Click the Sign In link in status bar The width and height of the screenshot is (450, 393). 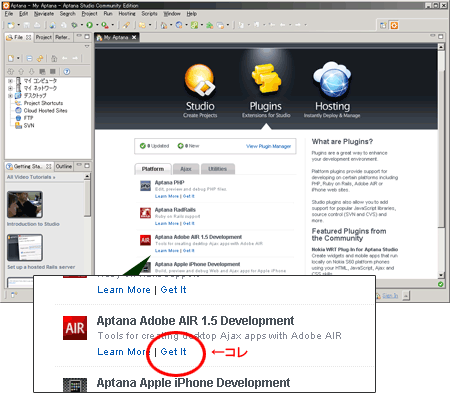[390, 296]
